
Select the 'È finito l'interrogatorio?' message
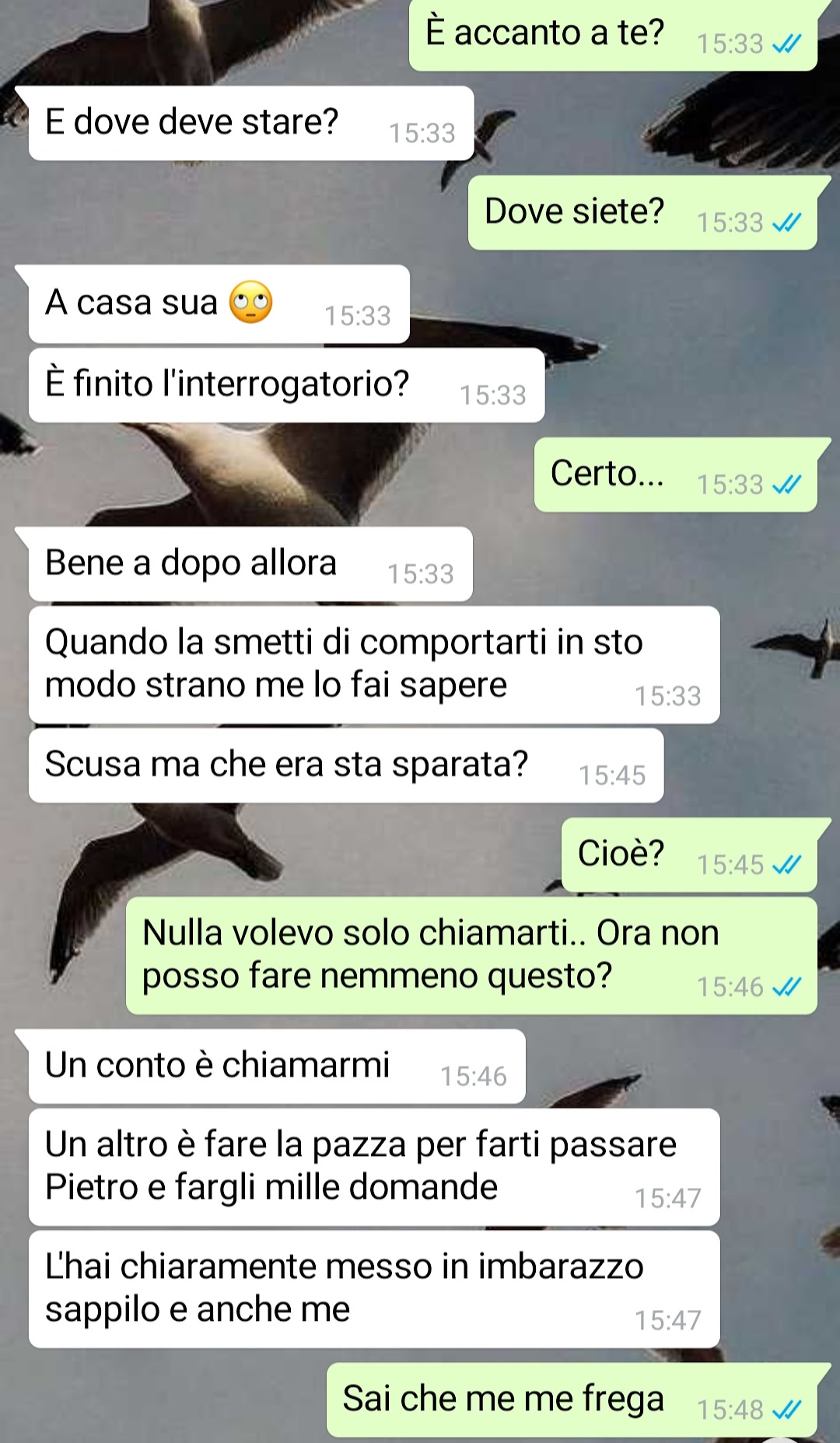[x=286, y=385]
